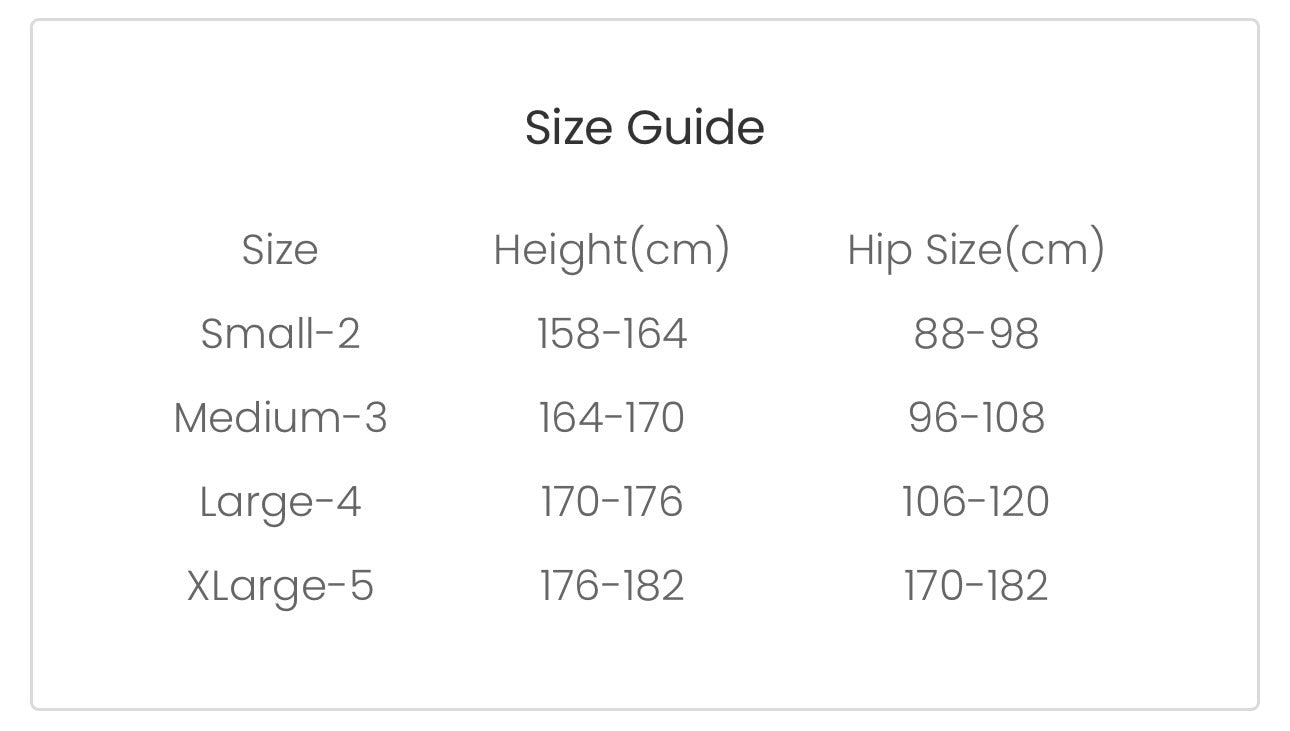Click the Hip Size(cm) column header
This screenshot has width=1290, height=731.
click(975, 249)
